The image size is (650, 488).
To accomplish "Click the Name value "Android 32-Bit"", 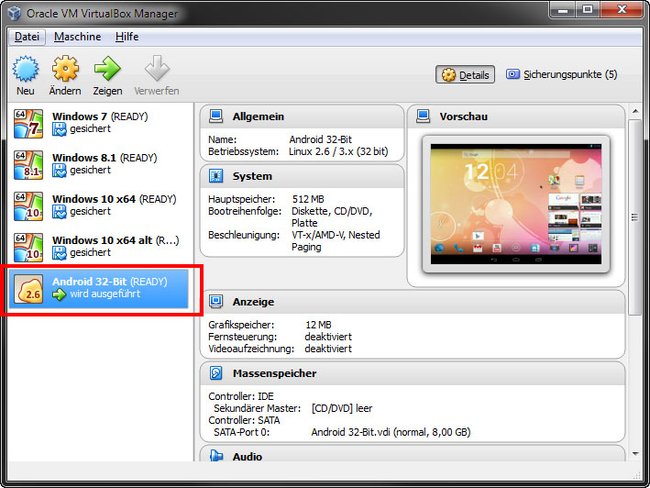I will pyautogui.click(x=320, y=140).
